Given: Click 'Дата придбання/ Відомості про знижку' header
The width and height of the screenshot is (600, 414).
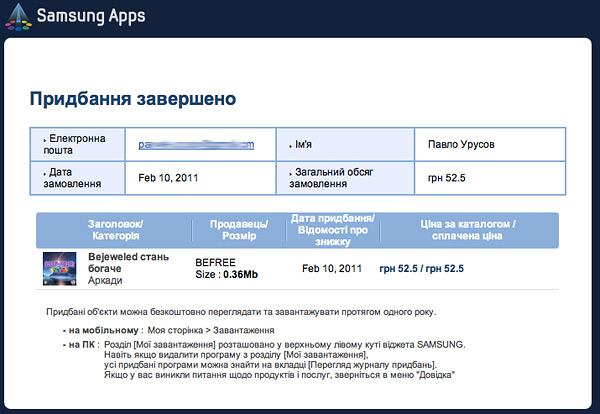Looking at the screenshot, I should [x=333, y=230].
